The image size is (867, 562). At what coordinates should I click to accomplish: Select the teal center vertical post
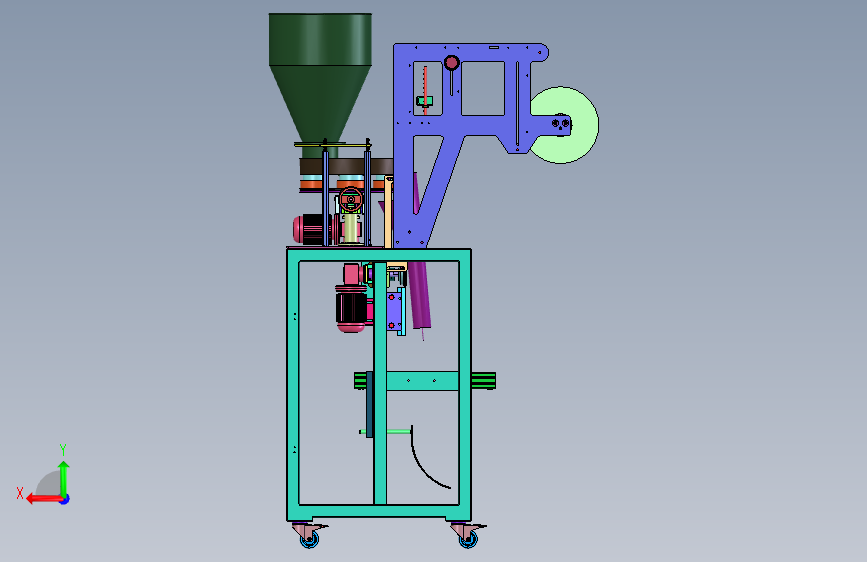(x=380, y=383)
